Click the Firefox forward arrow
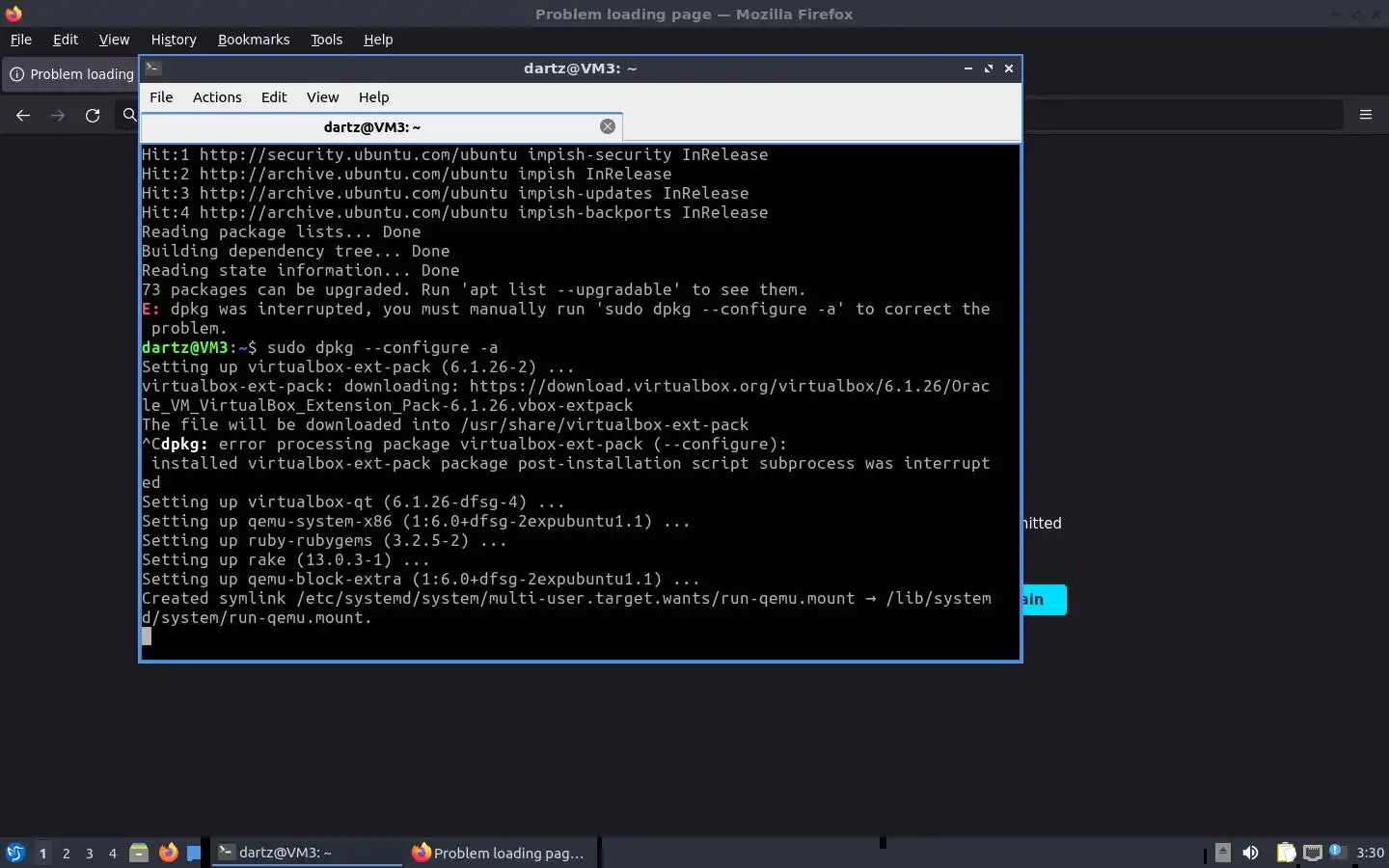Screen dimensions: 1389x868 pos(58,115)
